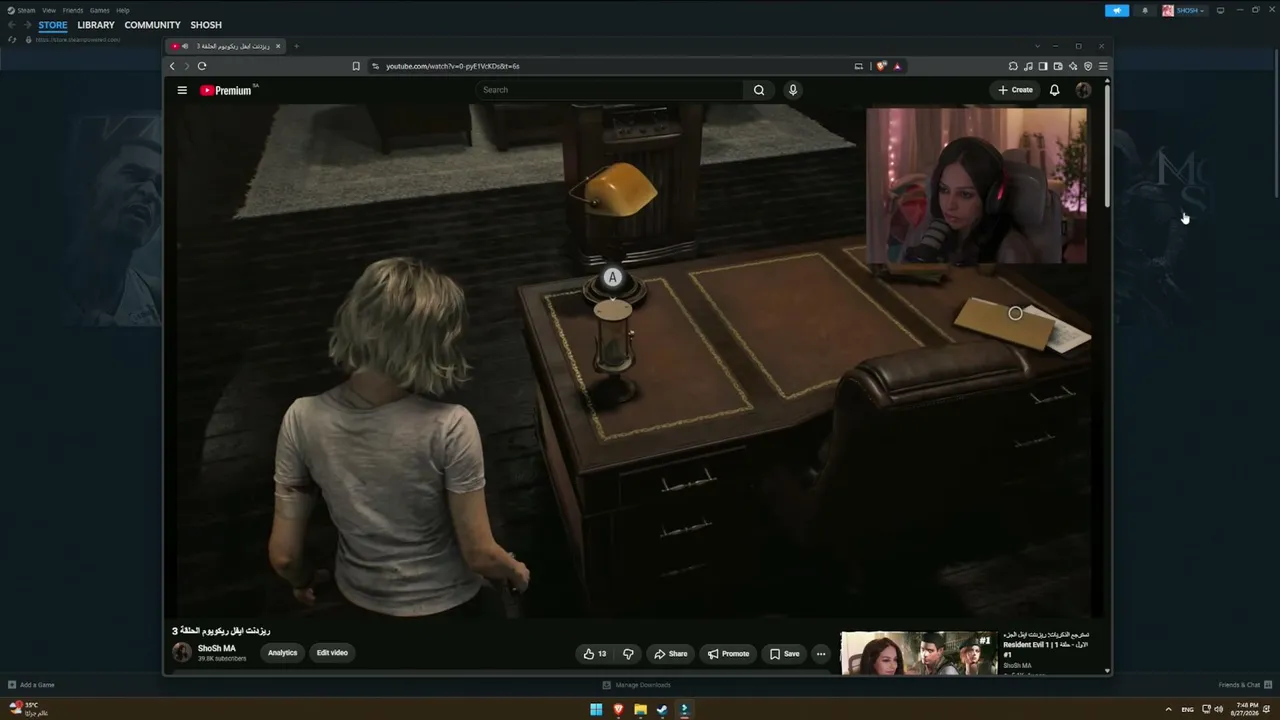Open more actions ellipsis under video

point(821,654)
